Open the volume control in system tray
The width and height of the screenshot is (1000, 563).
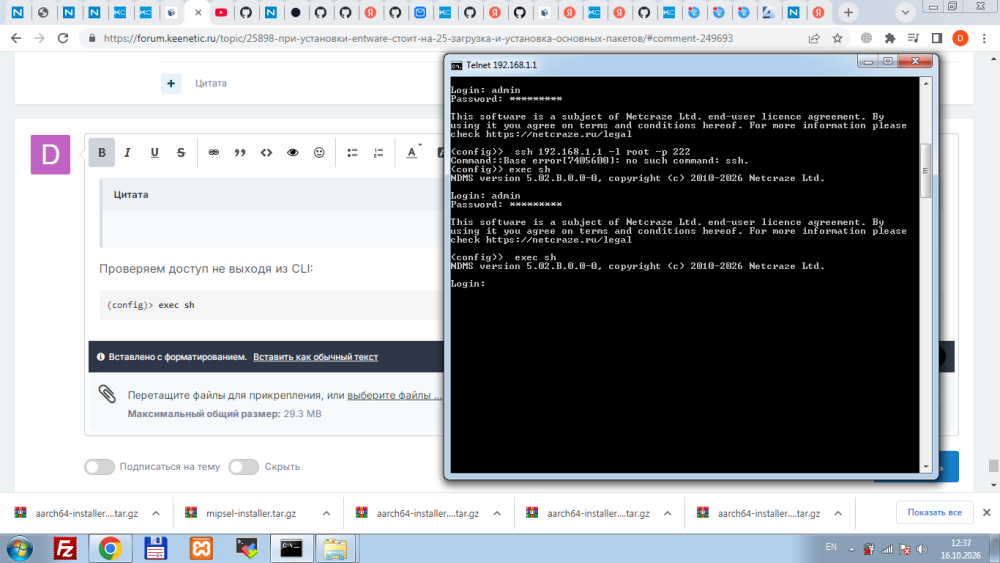coord(922,549)
